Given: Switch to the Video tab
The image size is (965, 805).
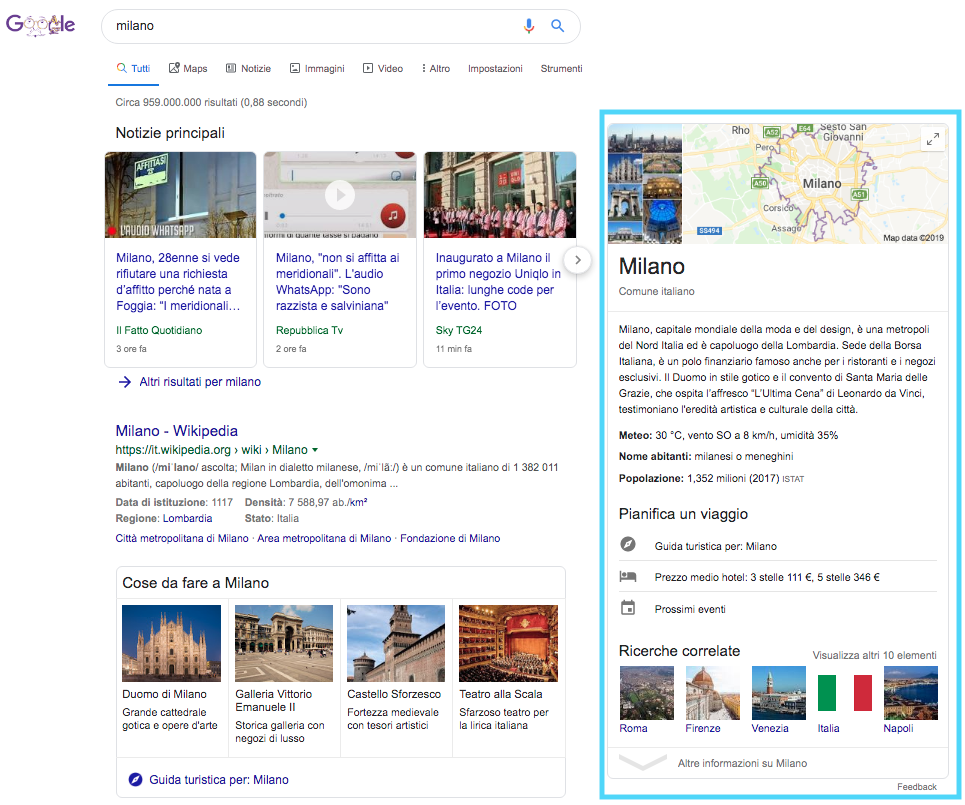Looking at the screenshot, I should (x=383, y=68).
